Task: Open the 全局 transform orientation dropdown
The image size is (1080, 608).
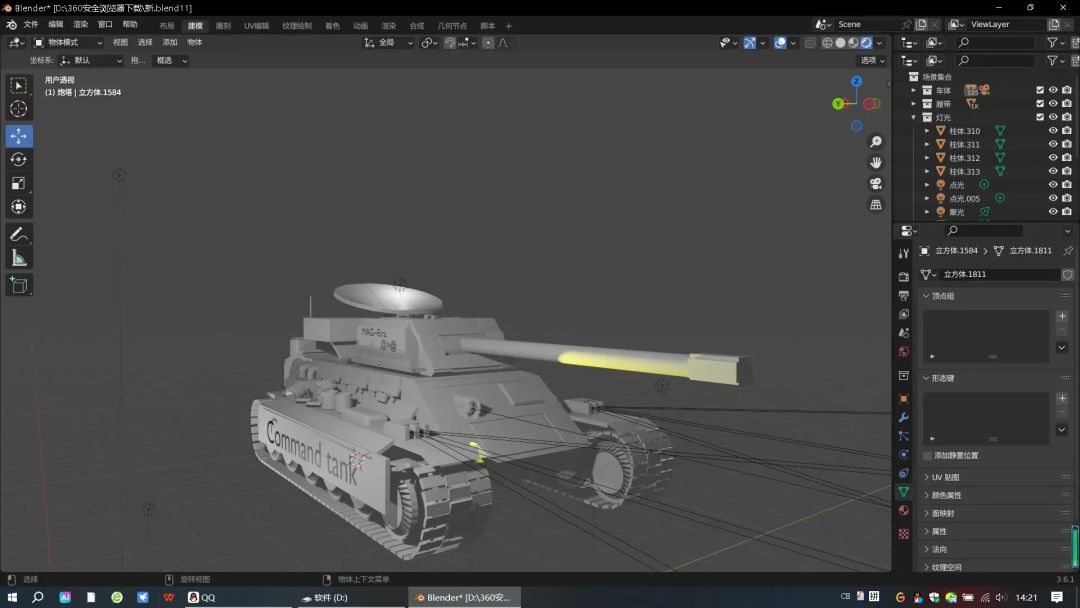Action: (388, 43)
